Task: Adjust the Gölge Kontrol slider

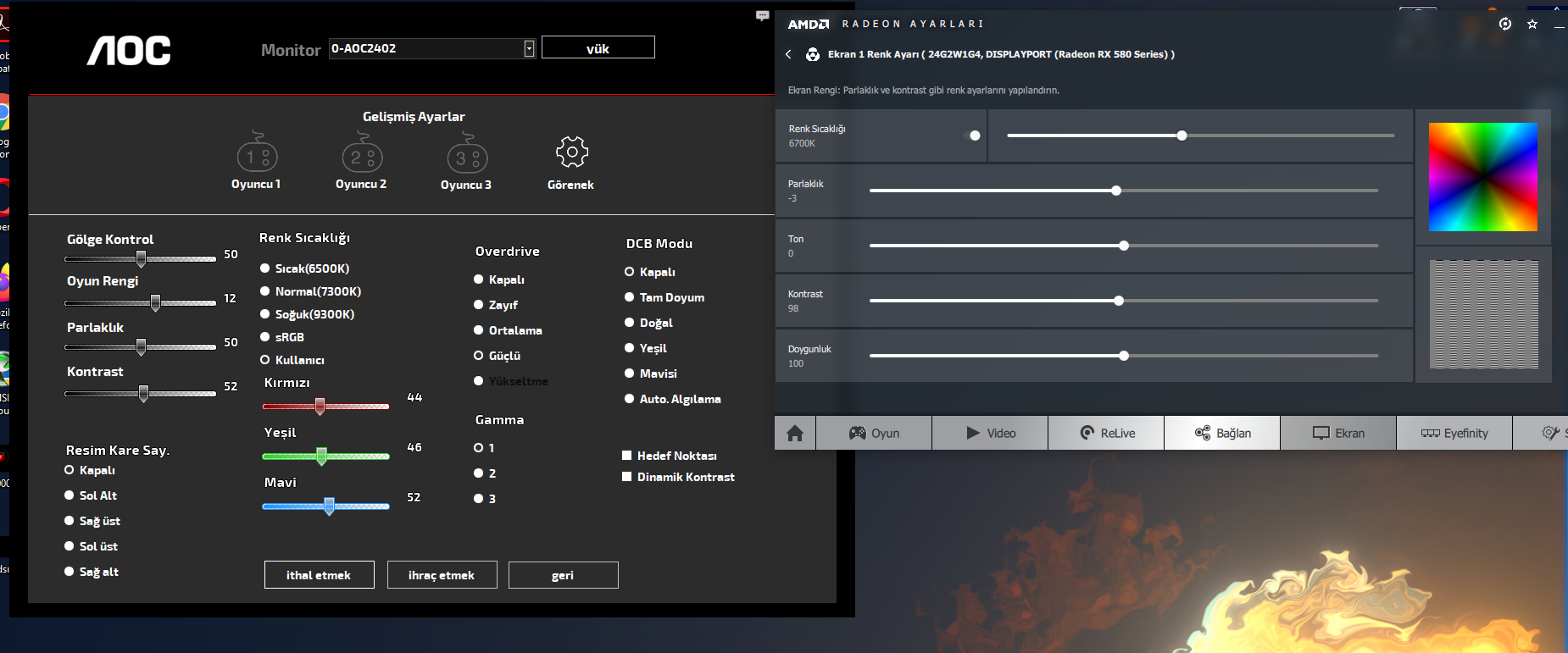Action: pyautogui.click(x=141, y=258)
